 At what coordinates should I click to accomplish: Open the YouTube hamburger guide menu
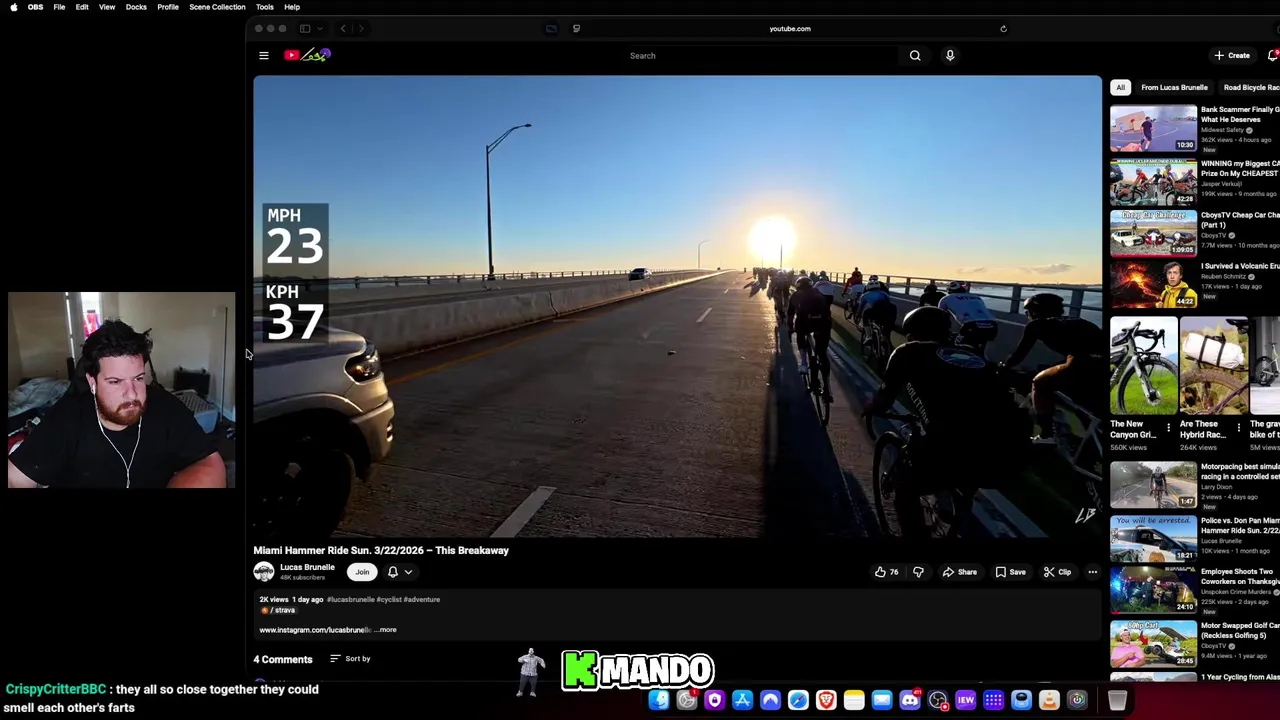coord(263,56)
